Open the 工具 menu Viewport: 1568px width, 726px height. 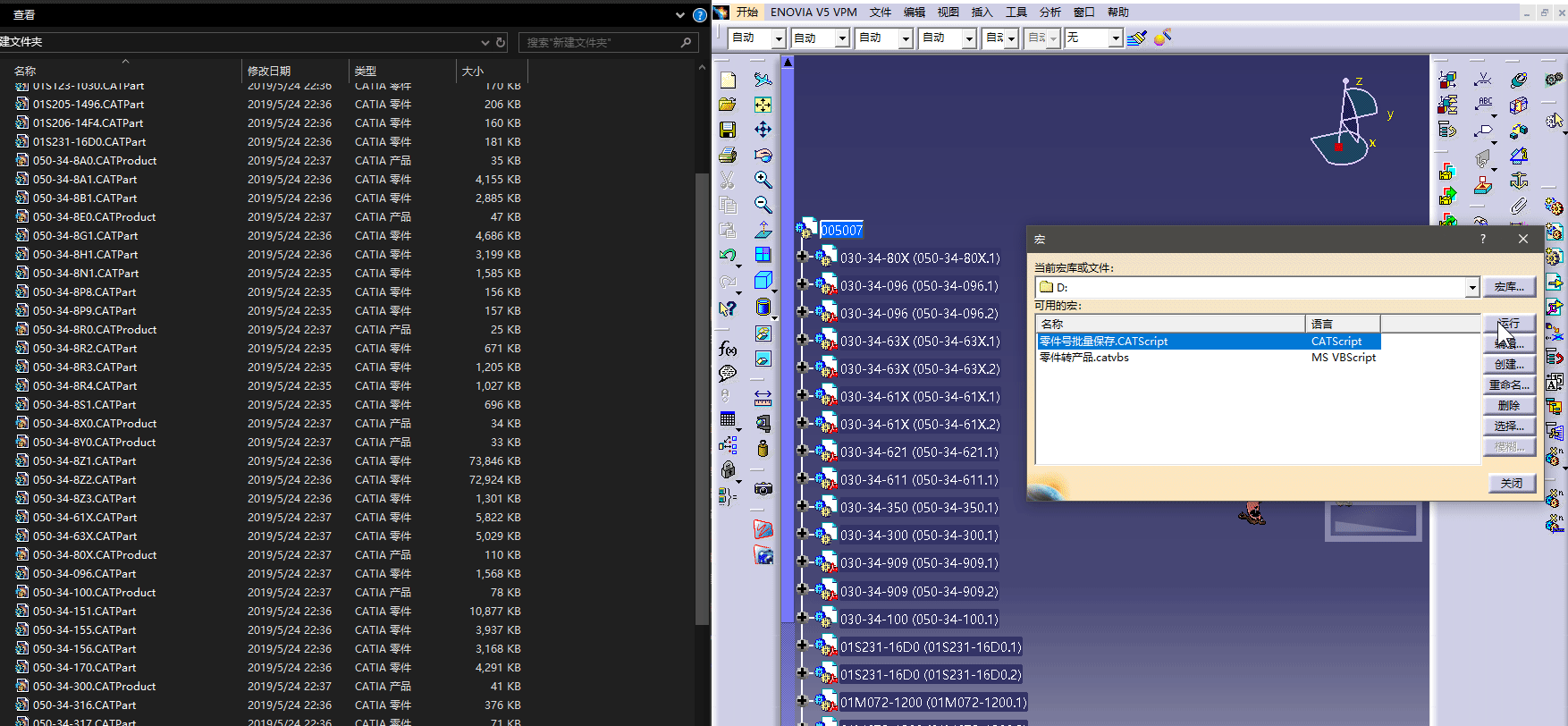coord(1016,13)
